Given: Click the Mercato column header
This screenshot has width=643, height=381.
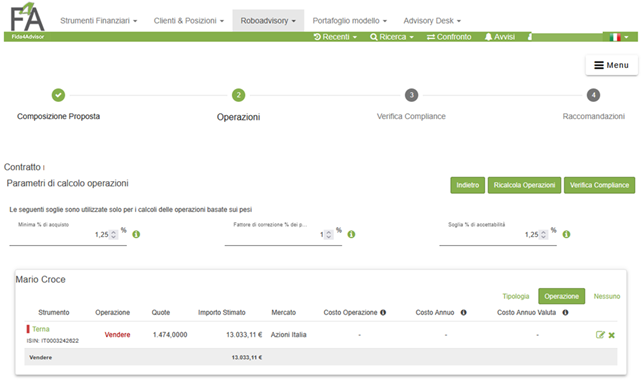Looking at the screenshot, I should (283, 313).
